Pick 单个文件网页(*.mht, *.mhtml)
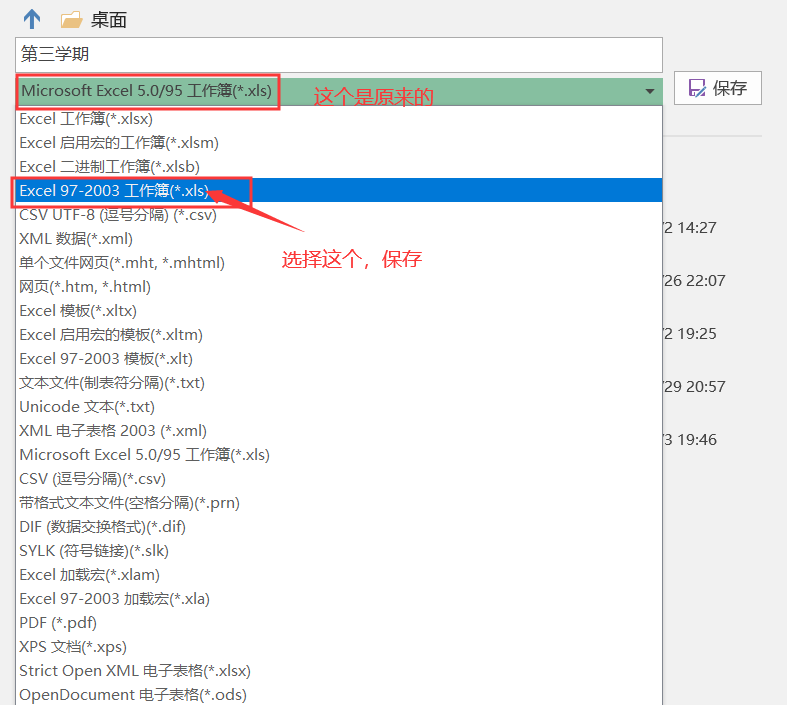Image resolution: width=787 pixels, height=705 pixels. click(x=339, y=263)
